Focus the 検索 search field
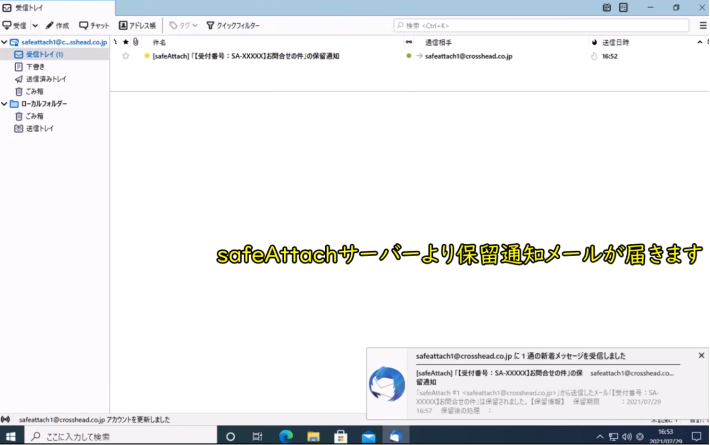 [x=542, y=25]
